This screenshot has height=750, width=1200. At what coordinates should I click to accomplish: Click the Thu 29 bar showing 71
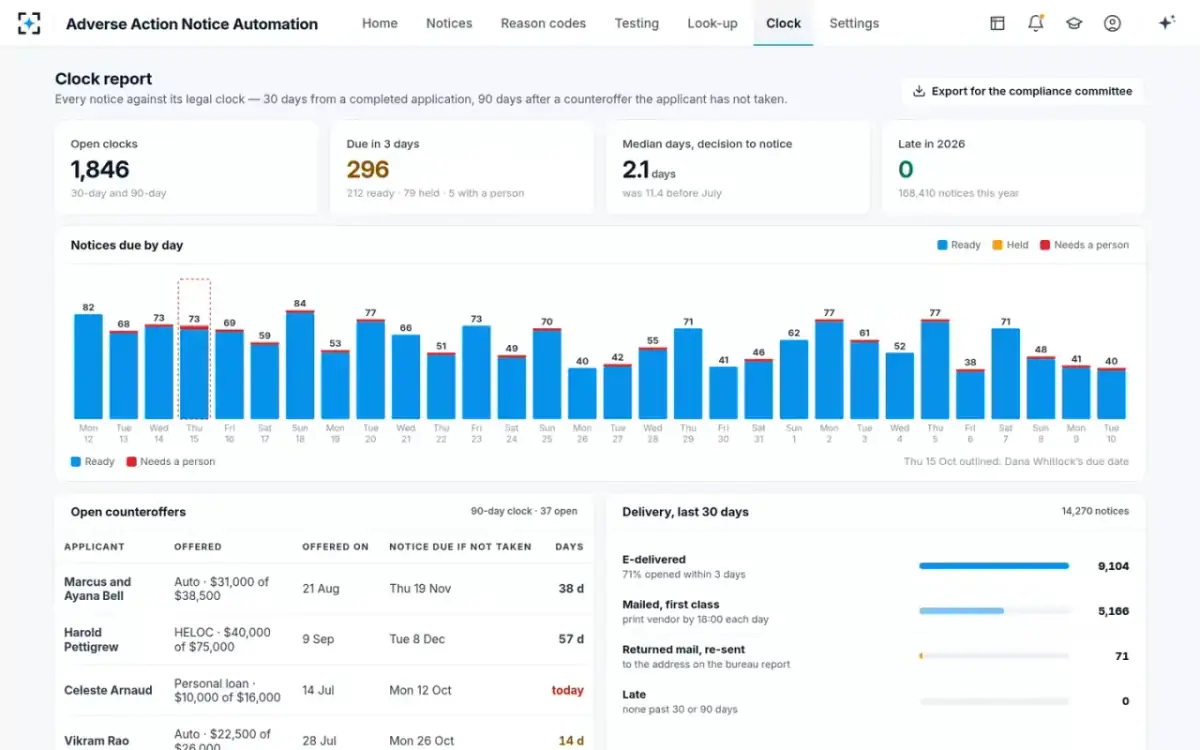tap(688, 373)
